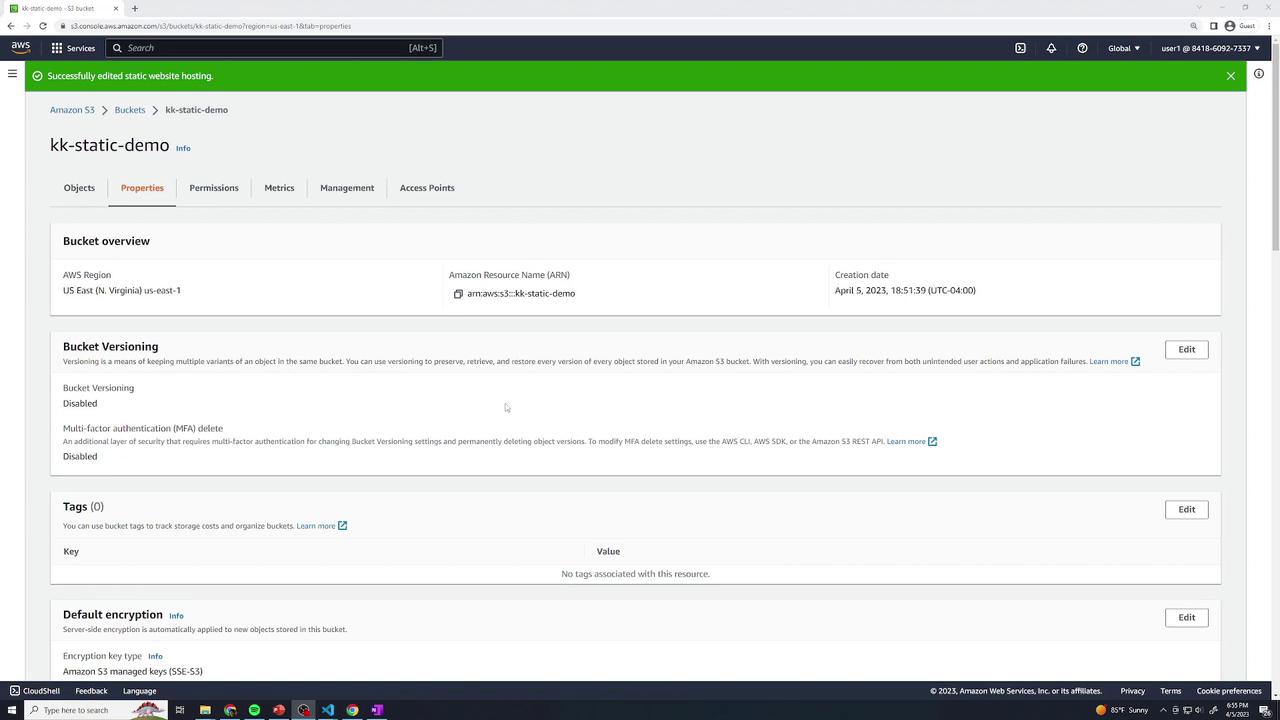1280x720 pixels.
Task: Launch Spotify from the taskbar
Action: click(254, 710)
